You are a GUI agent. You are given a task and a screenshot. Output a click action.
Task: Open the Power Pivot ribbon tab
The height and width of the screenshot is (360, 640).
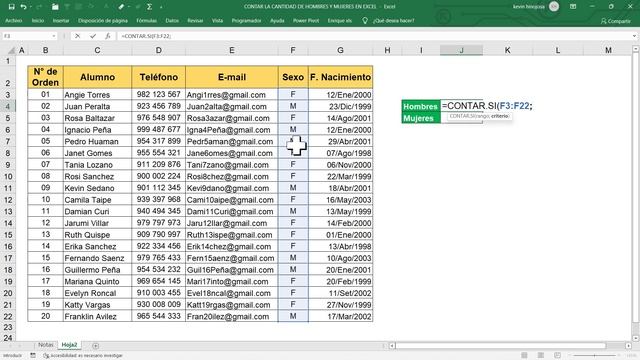306,20
